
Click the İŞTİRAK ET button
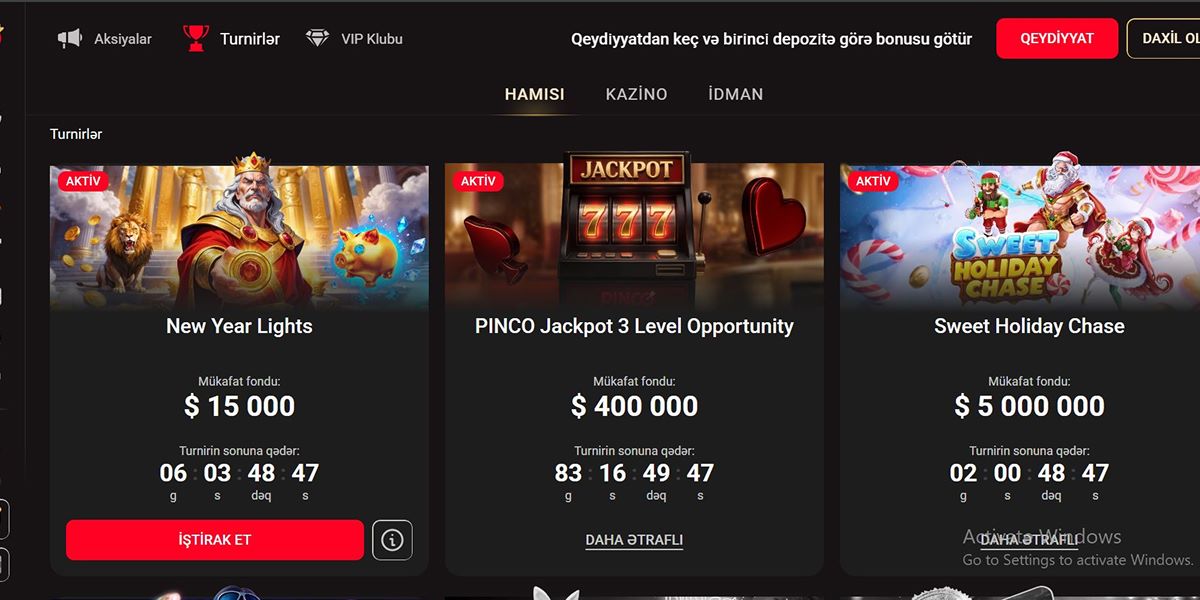coord(215,540)
